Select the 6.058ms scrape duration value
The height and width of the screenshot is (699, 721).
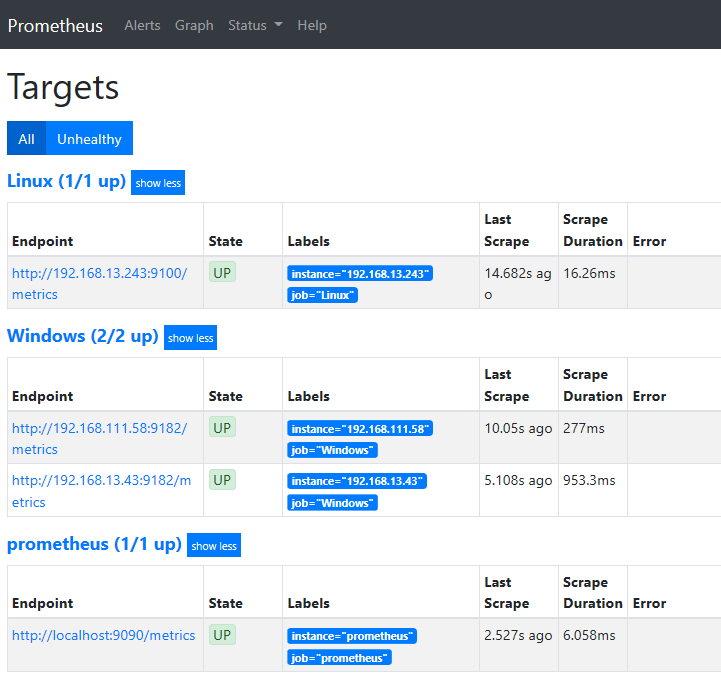(x=589, y=635)
